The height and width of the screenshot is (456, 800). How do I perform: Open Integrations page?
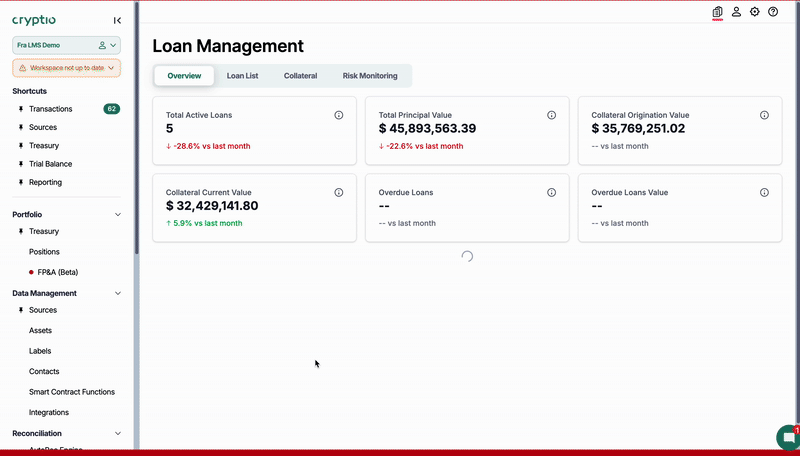(49, 412)
